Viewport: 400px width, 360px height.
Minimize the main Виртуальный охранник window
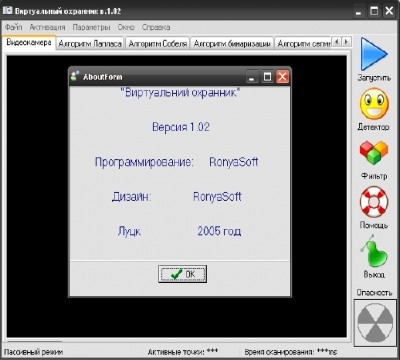(359, 11)
